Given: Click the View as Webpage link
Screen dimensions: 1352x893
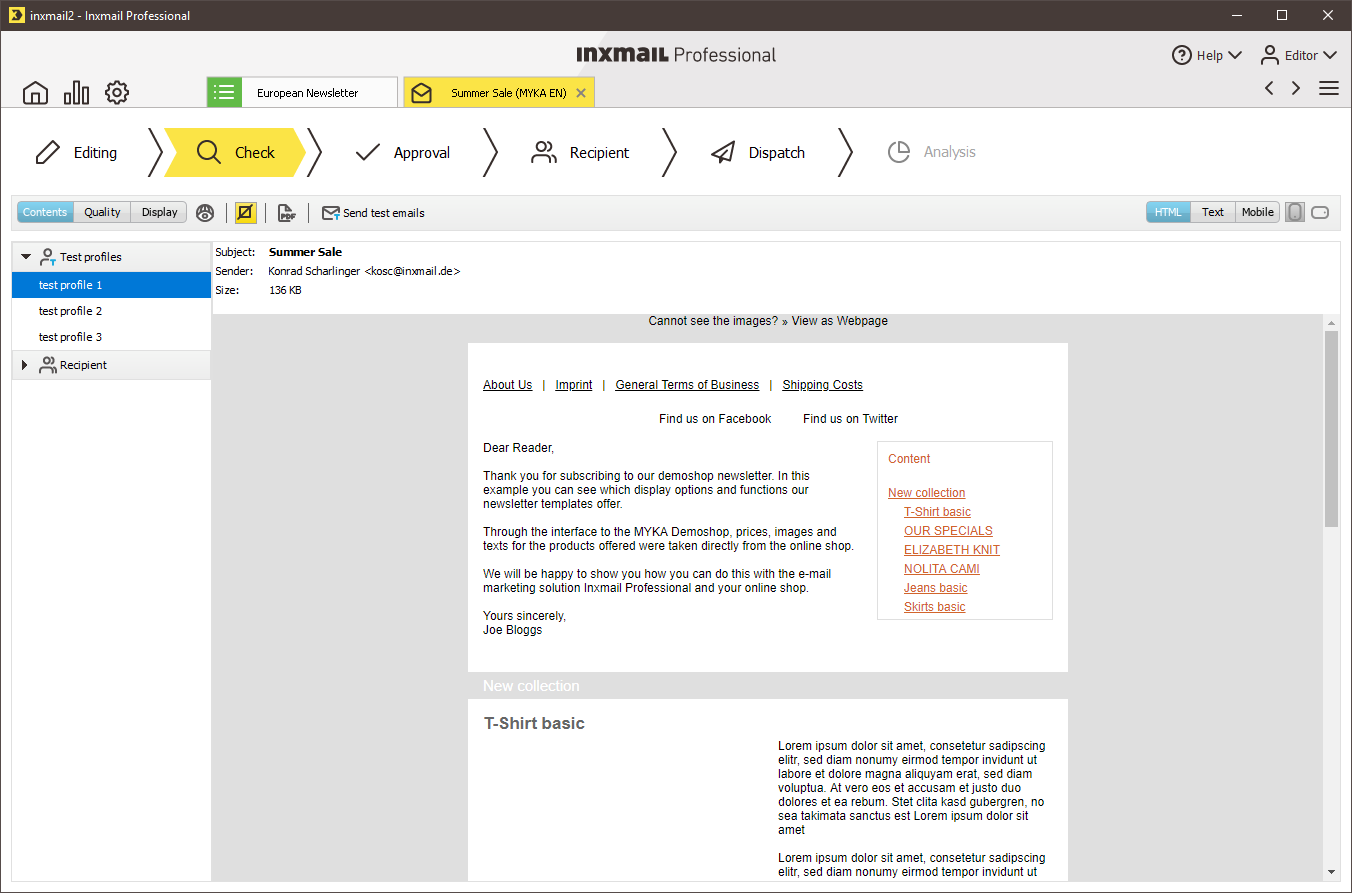Looking at the screenshot, I should [x=839, y=321].
